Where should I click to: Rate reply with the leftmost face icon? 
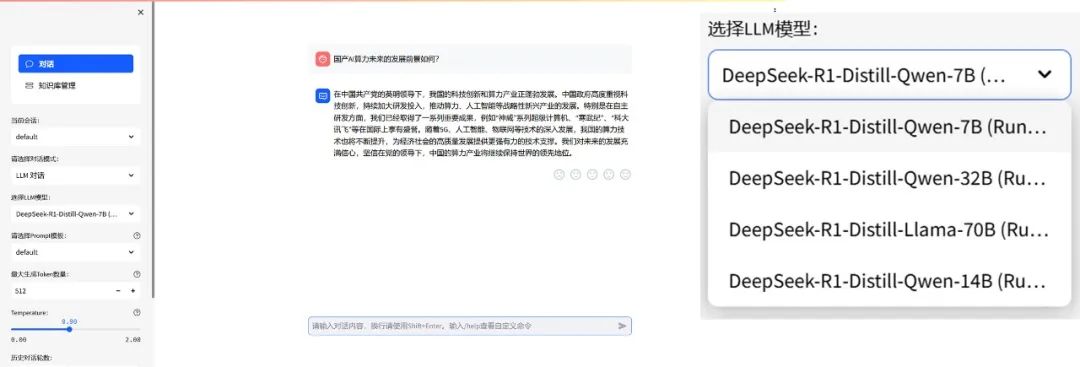(x=559, y=175)
